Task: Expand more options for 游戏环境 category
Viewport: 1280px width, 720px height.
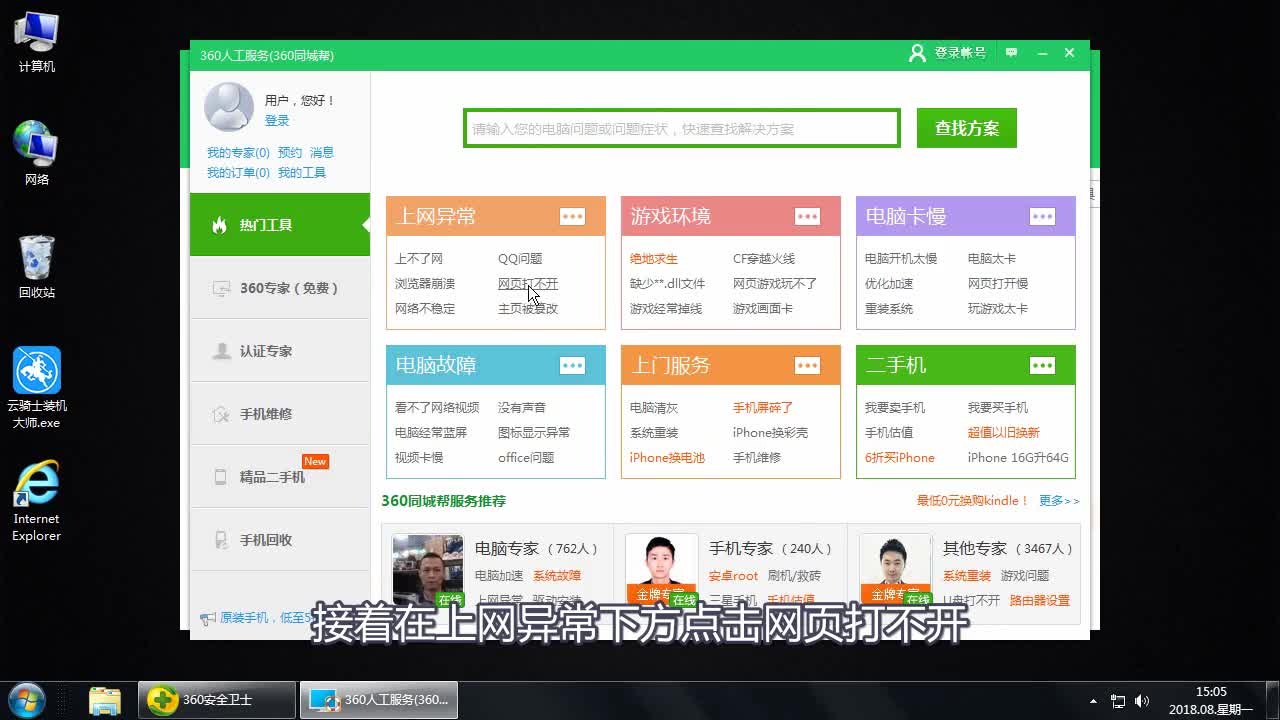Action: coord(808,216)
